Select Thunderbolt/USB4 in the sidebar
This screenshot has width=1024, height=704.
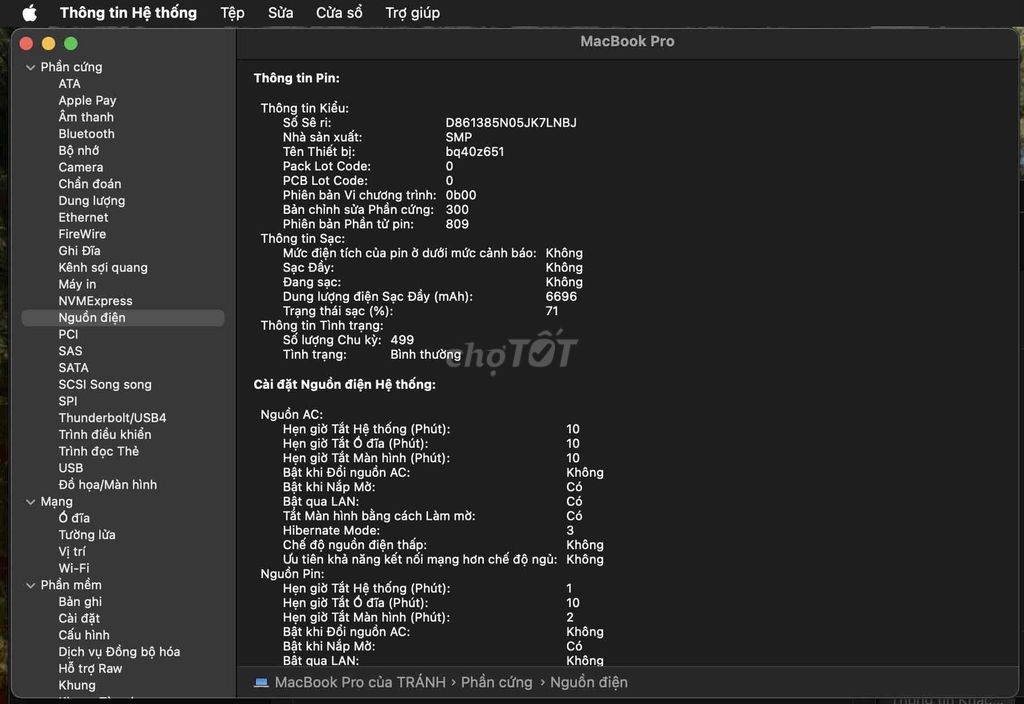pyautogui.click(x=112, y=418)
